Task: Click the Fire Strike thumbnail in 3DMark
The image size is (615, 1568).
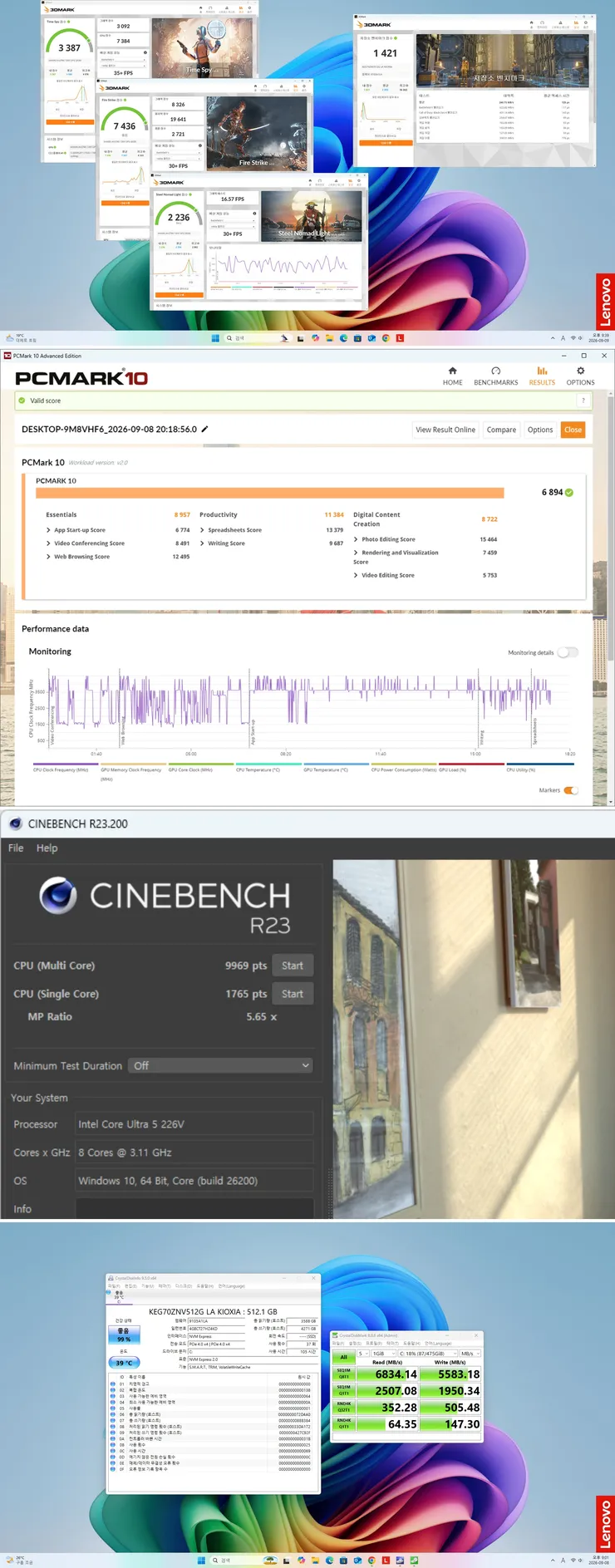Action: [x=256, y=134]
